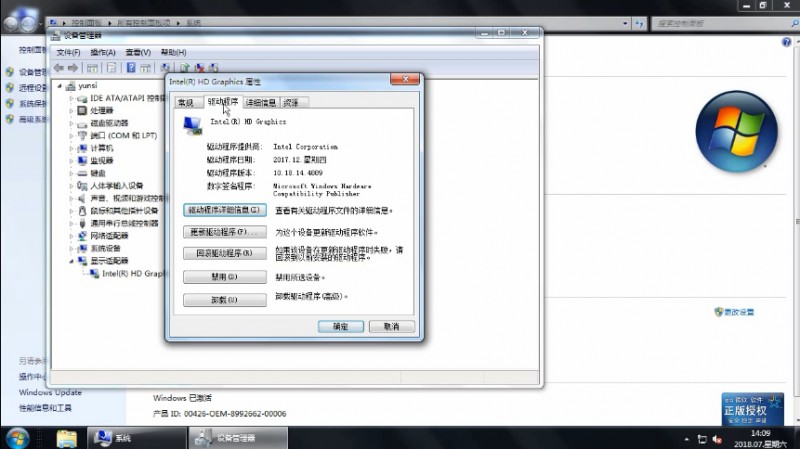Toggle the console tree toolbar icon

[x=92, y=68]
